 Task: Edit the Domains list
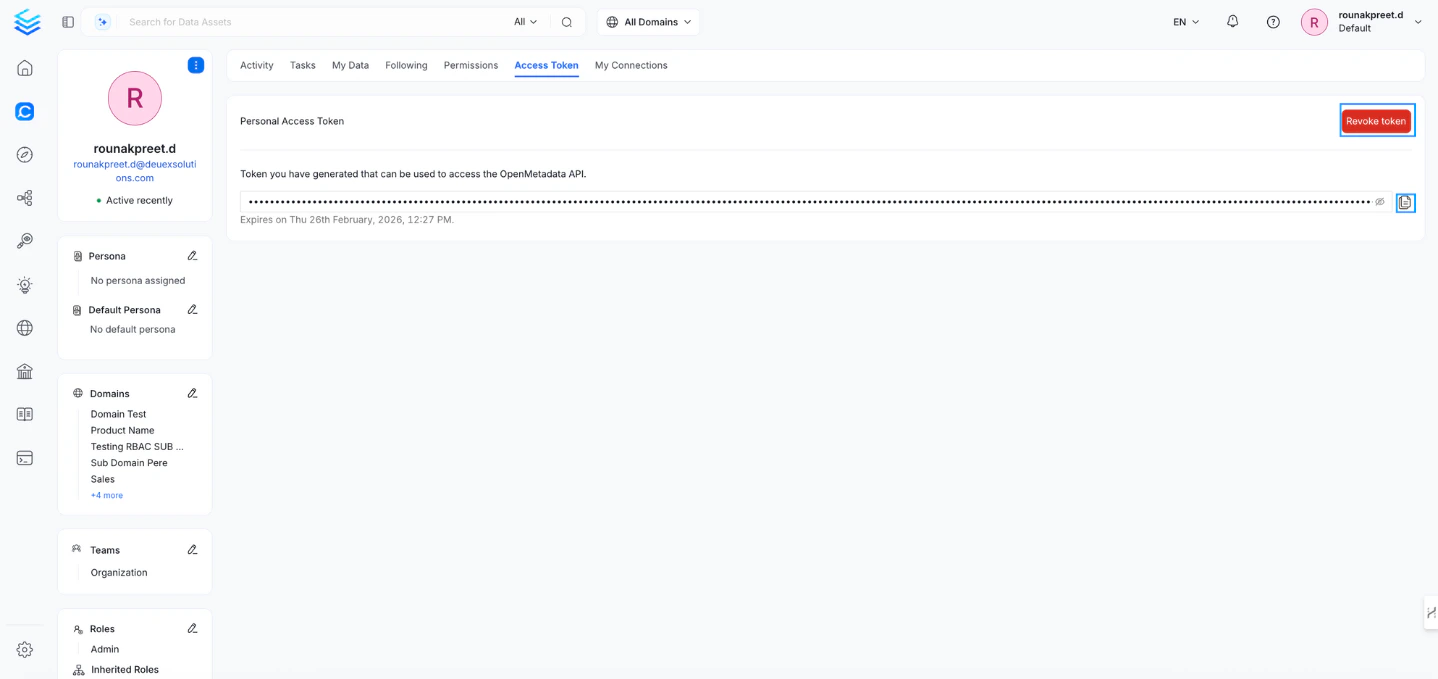click(x=192, y=393)
